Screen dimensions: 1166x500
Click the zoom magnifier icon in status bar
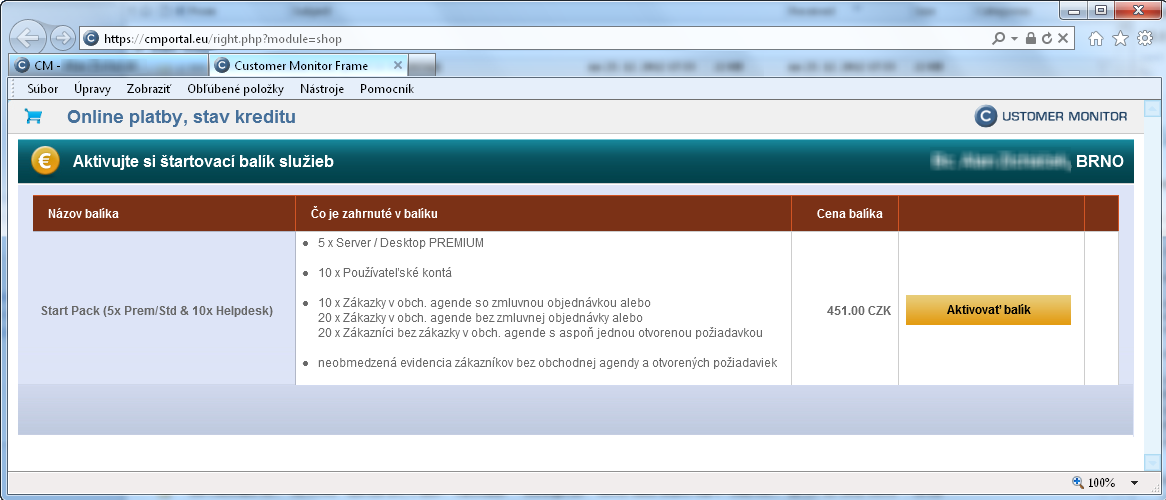[1078, 482]
